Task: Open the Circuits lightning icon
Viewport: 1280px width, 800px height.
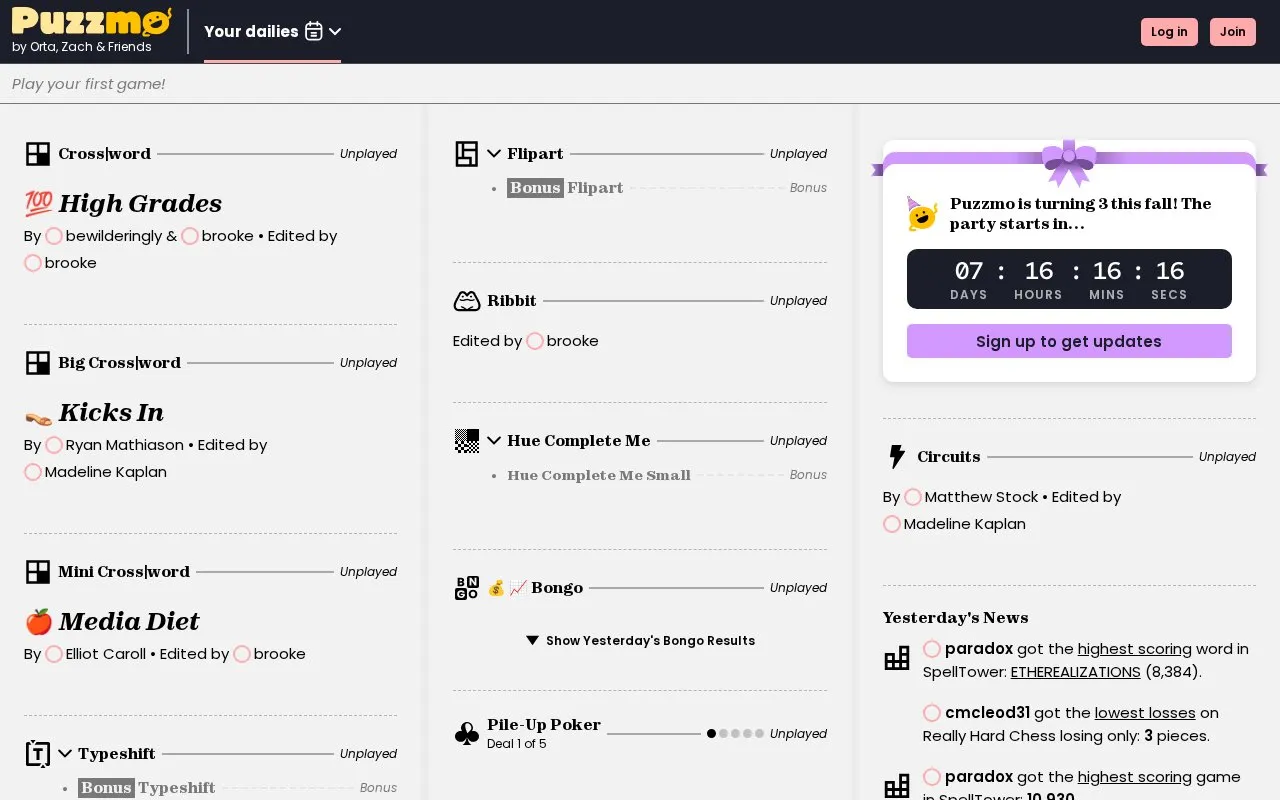Action: point(897,457)
